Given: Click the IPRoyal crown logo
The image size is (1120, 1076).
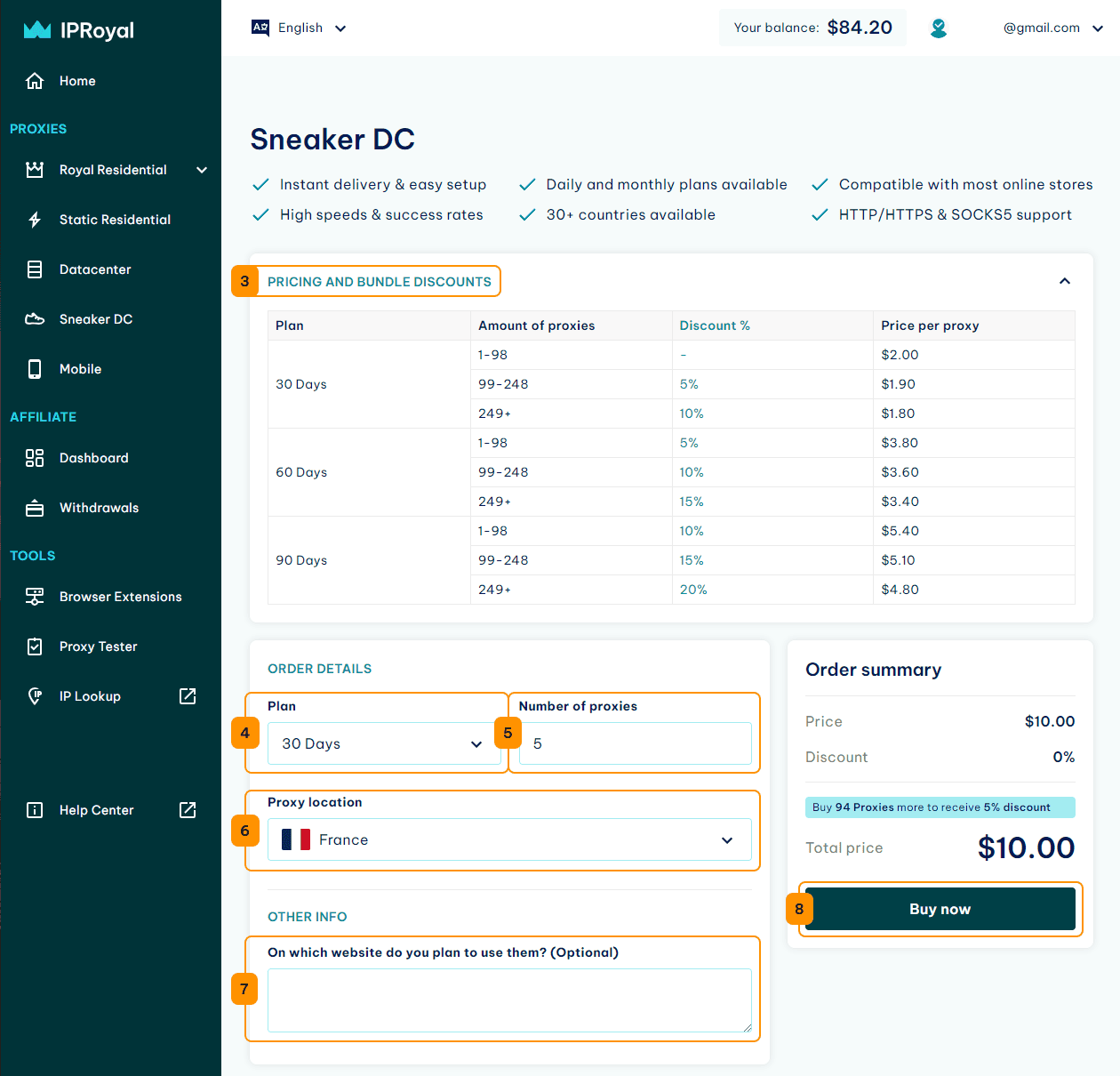Looking at the screenshot, I should [x=37, y=30].
